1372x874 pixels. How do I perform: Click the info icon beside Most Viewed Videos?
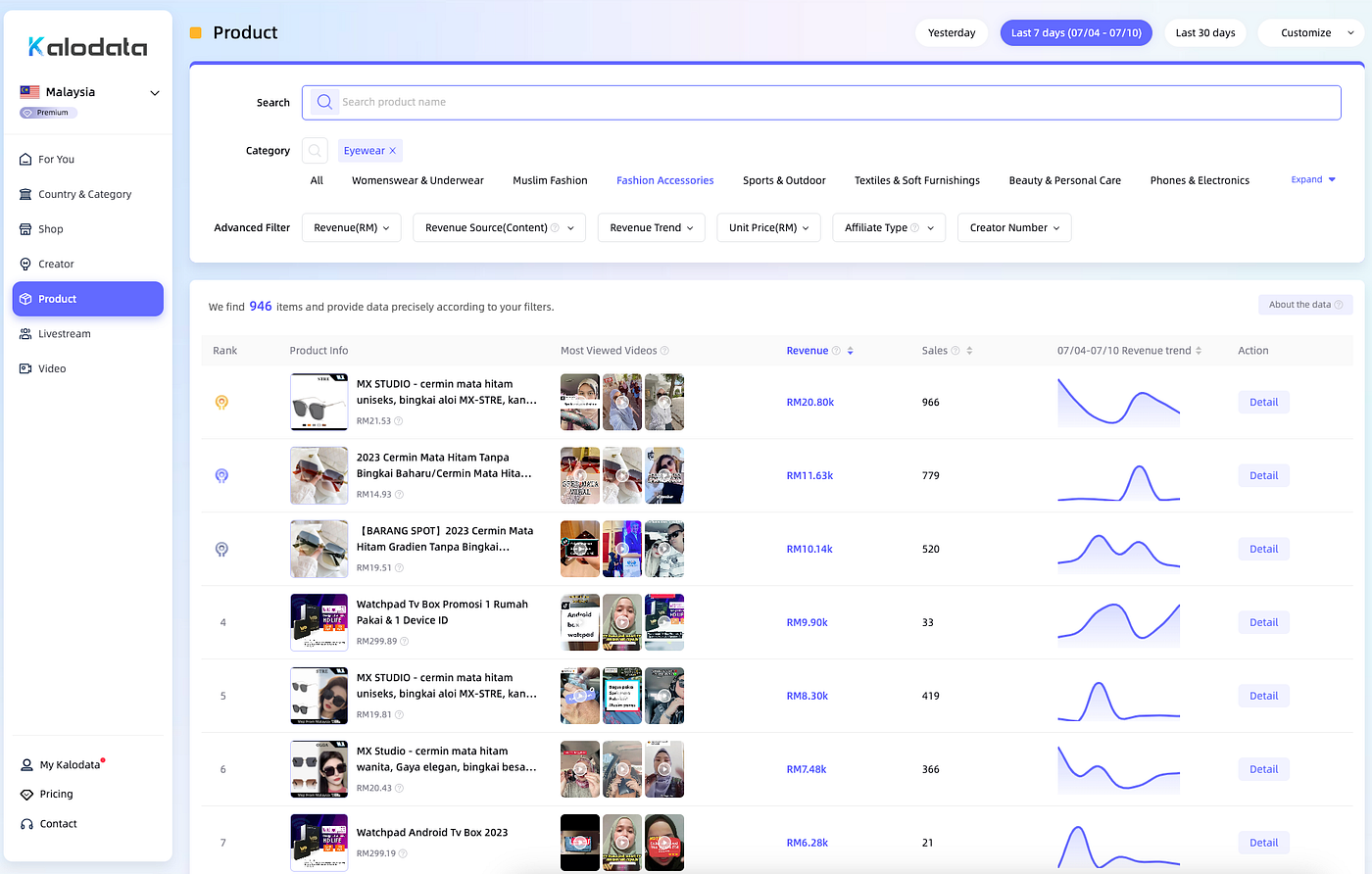[664, 351]
